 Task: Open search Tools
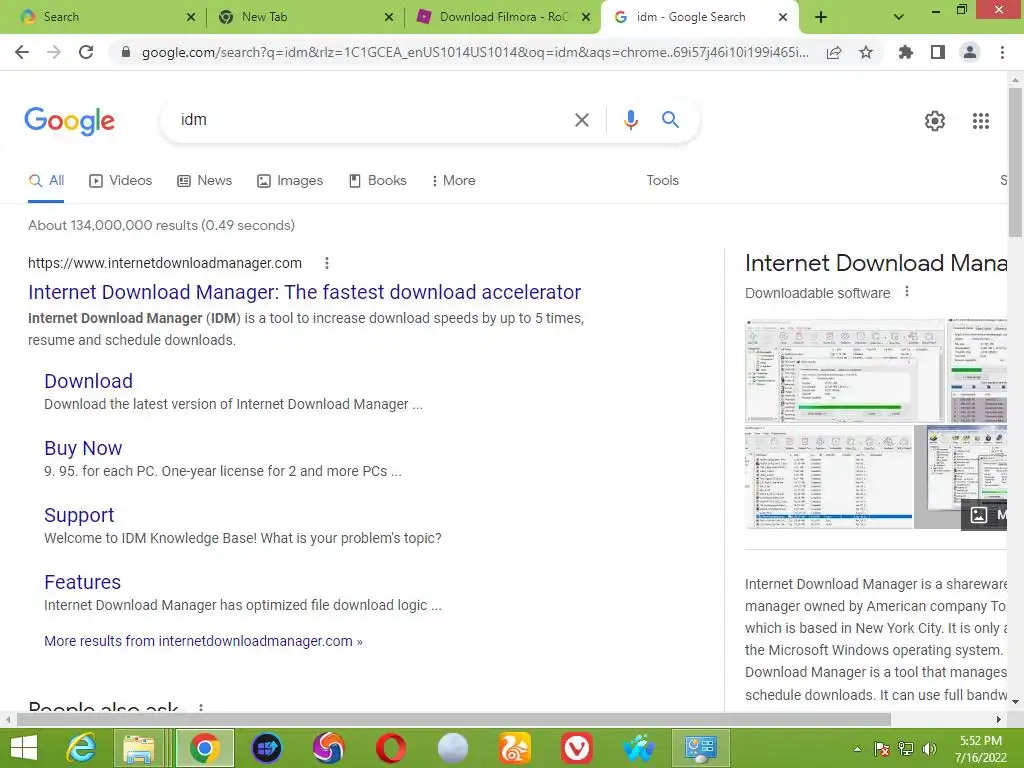click(662, 181)
